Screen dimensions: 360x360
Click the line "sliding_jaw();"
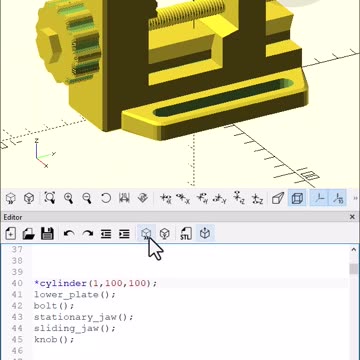pos(75,328)
